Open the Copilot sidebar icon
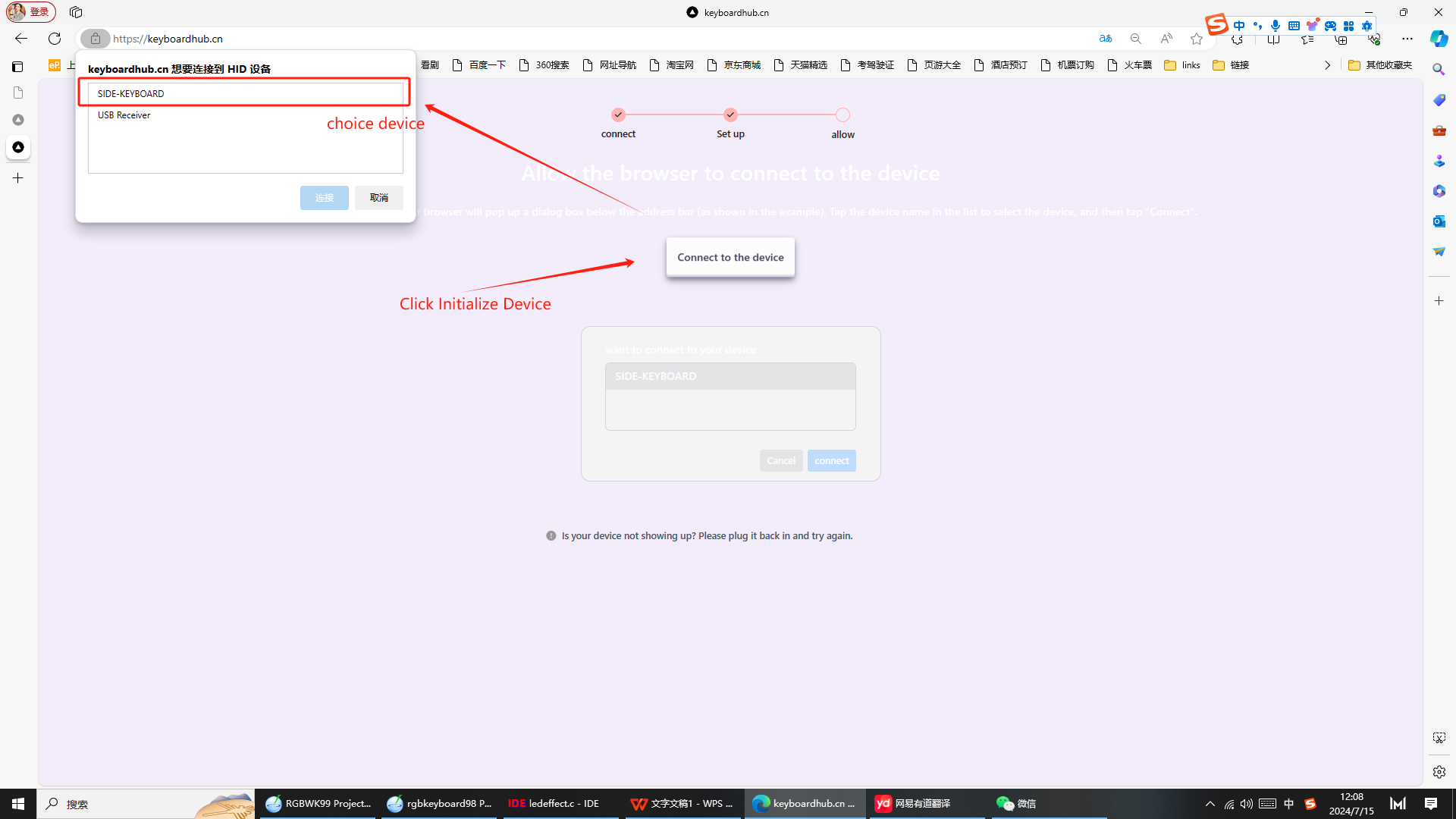Viewport: 1456px width, 819px height. coord(1439,39)
